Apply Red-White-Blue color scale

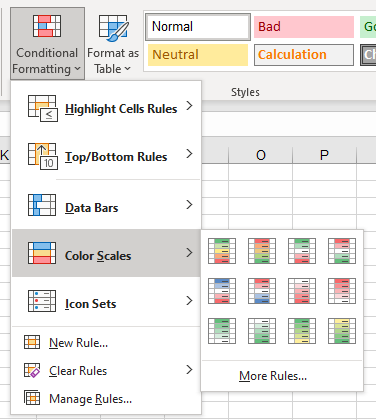(x=262, y=291)
